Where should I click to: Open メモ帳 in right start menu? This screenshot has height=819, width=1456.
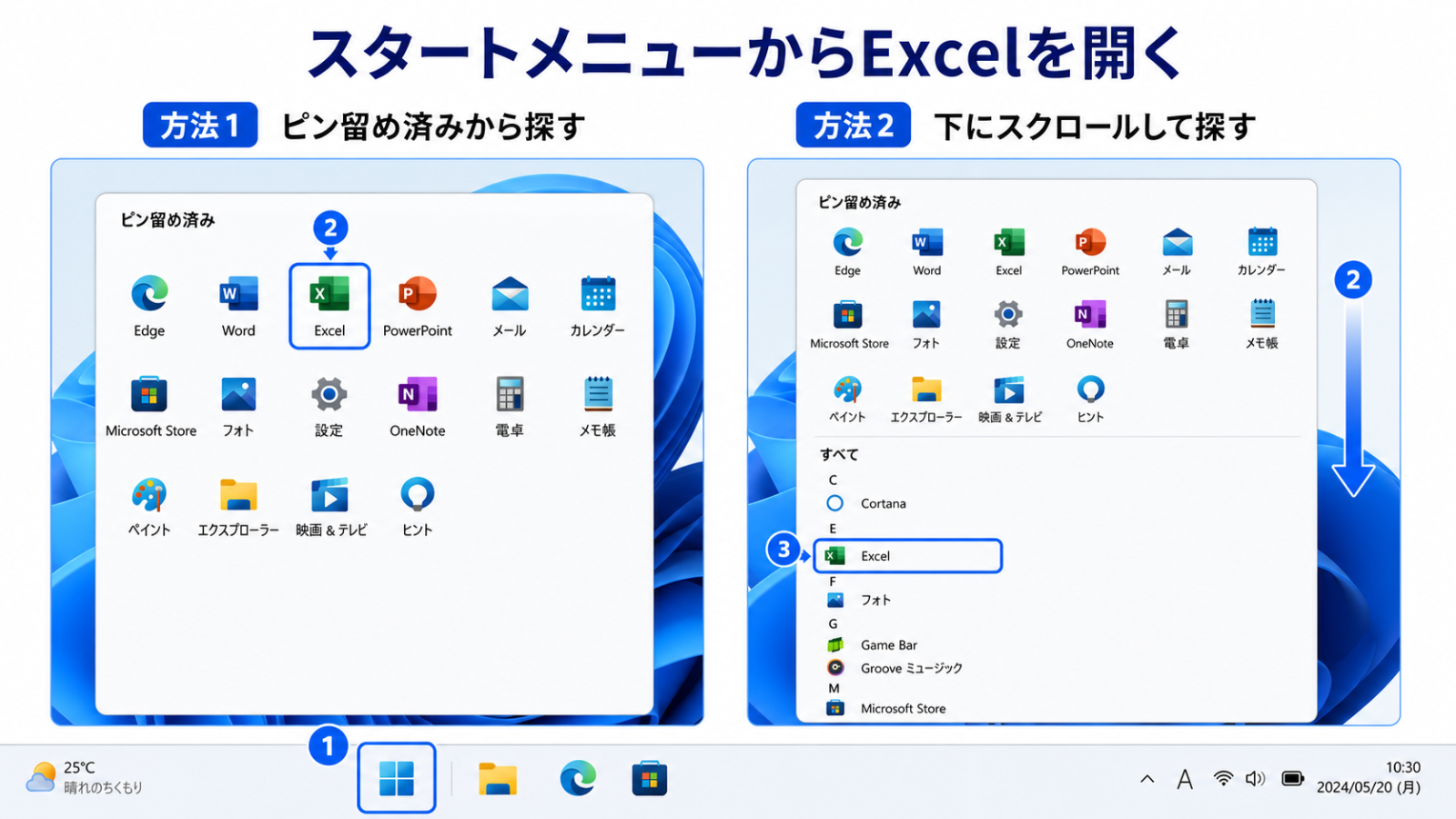[1262, 325]
